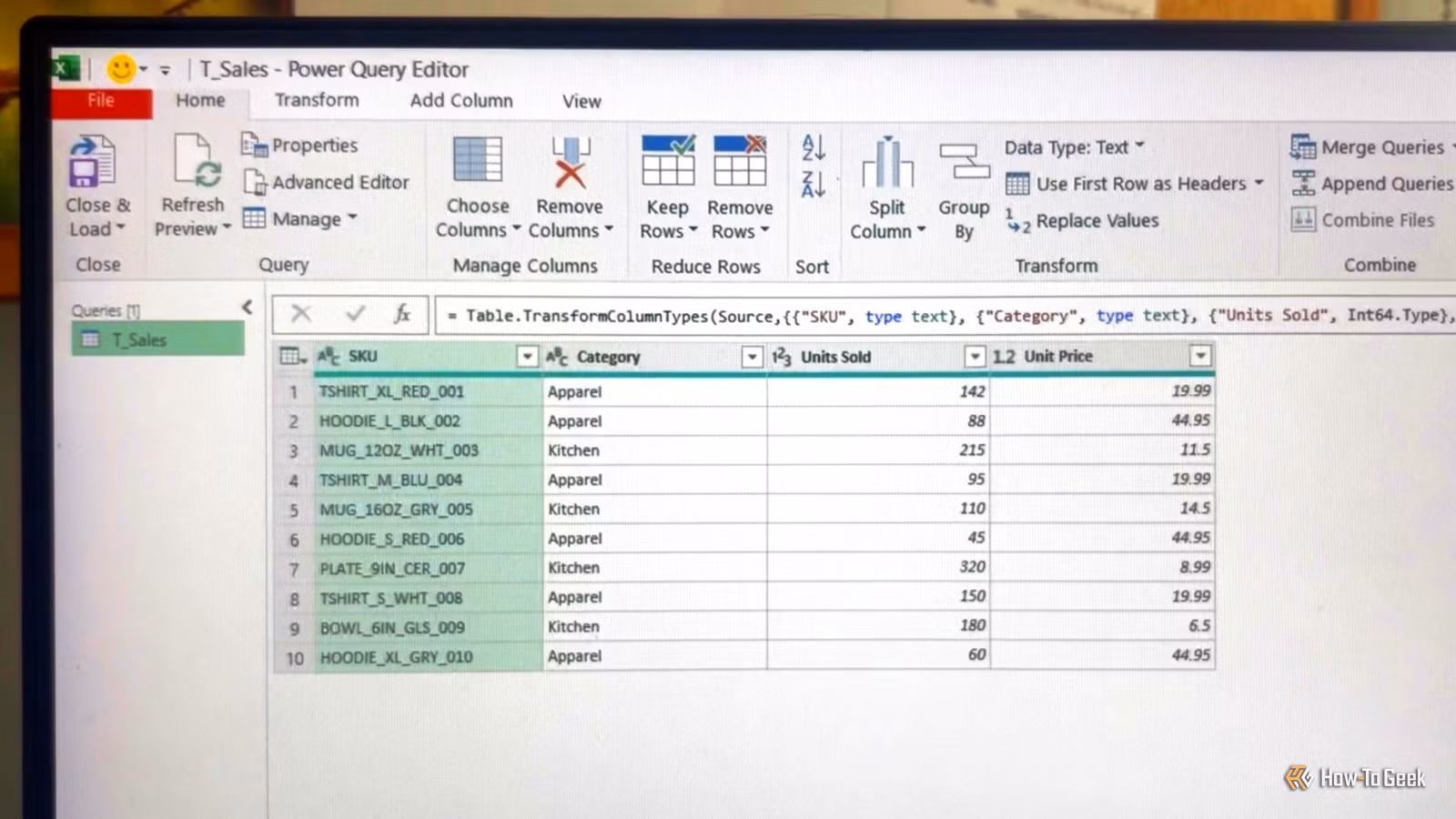Open the File tab

(101, 101)
